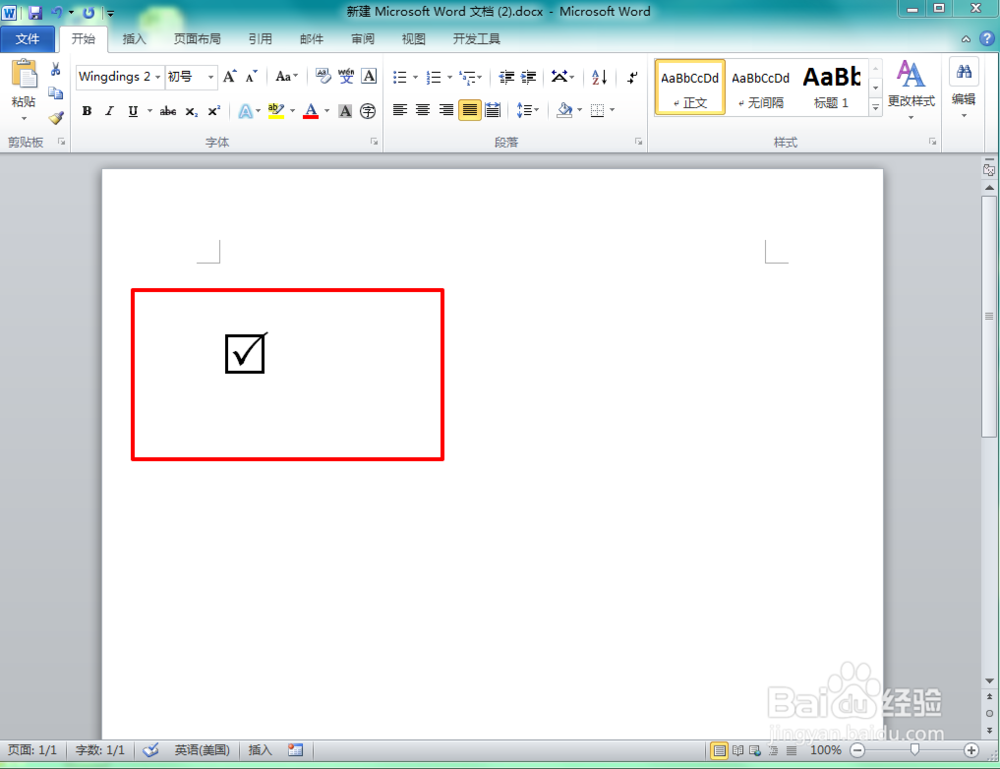
Task: Increase paragraph indent
Action: [x=529, y=77]
